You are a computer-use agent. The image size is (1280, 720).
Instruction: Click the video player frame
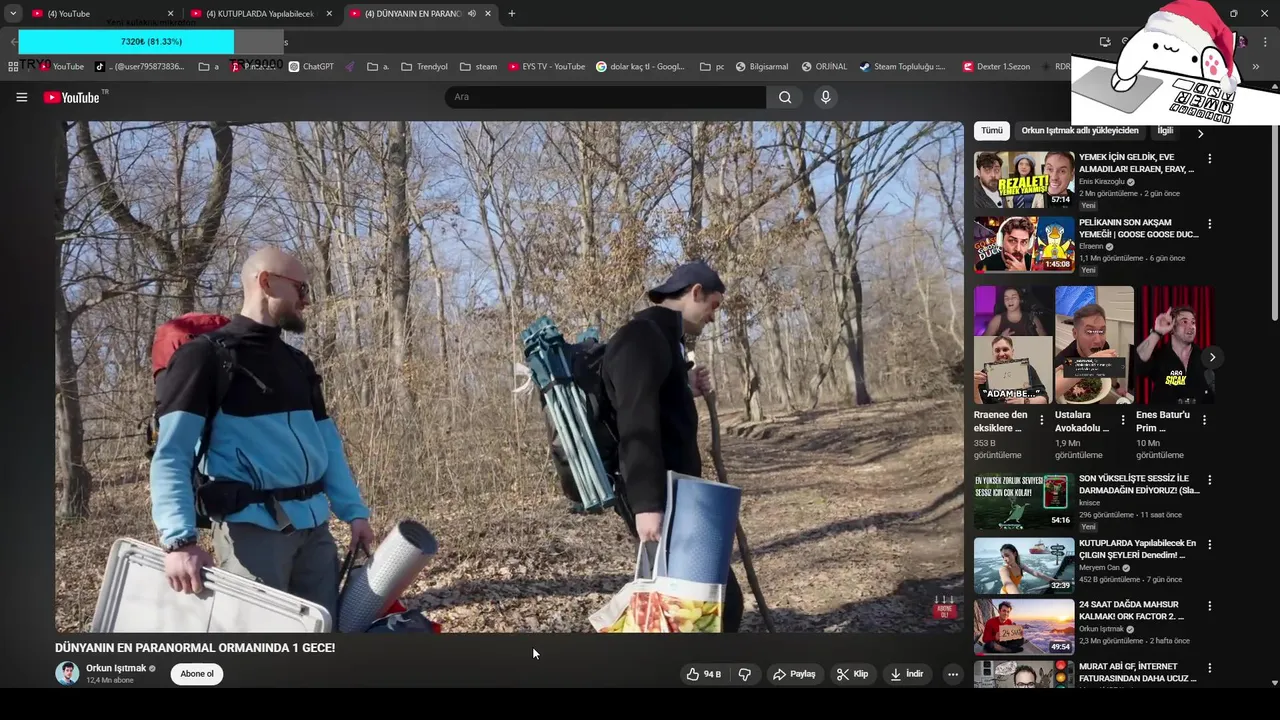pyautogui.click(x=509, y=377)
